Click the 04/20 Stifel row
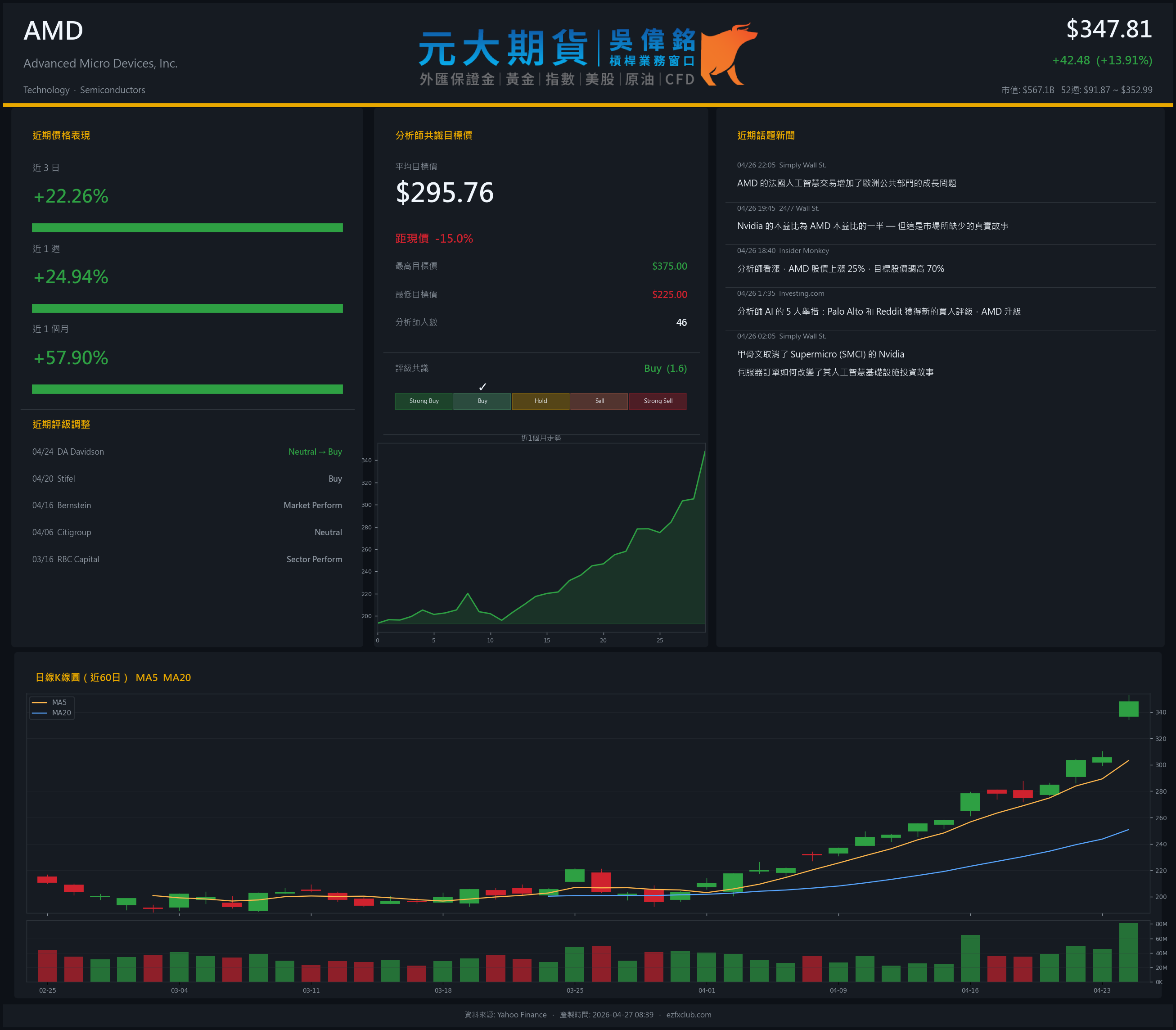1176x1030 pixels. click(187, 479)
